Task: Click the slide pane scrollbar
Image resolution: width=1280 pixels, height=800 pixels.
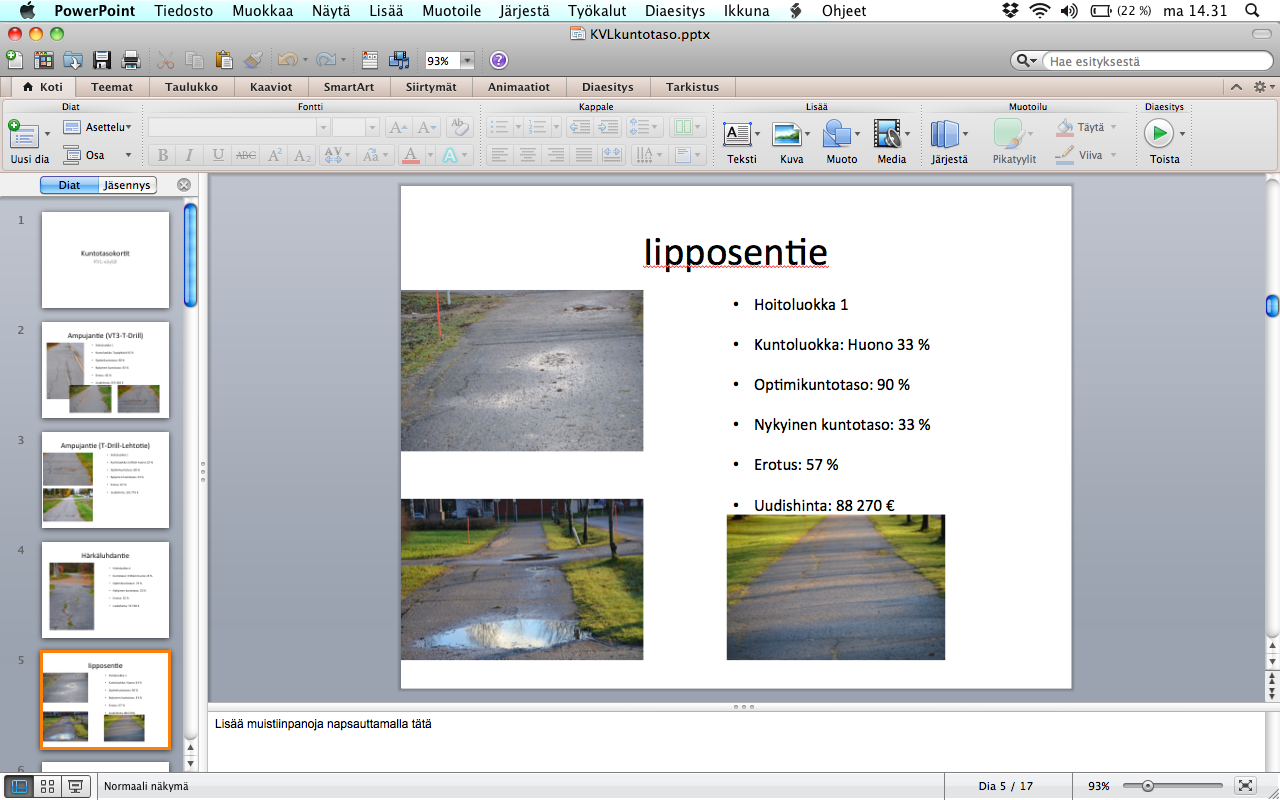Action: pyautogui.click(x=190, y=255)
